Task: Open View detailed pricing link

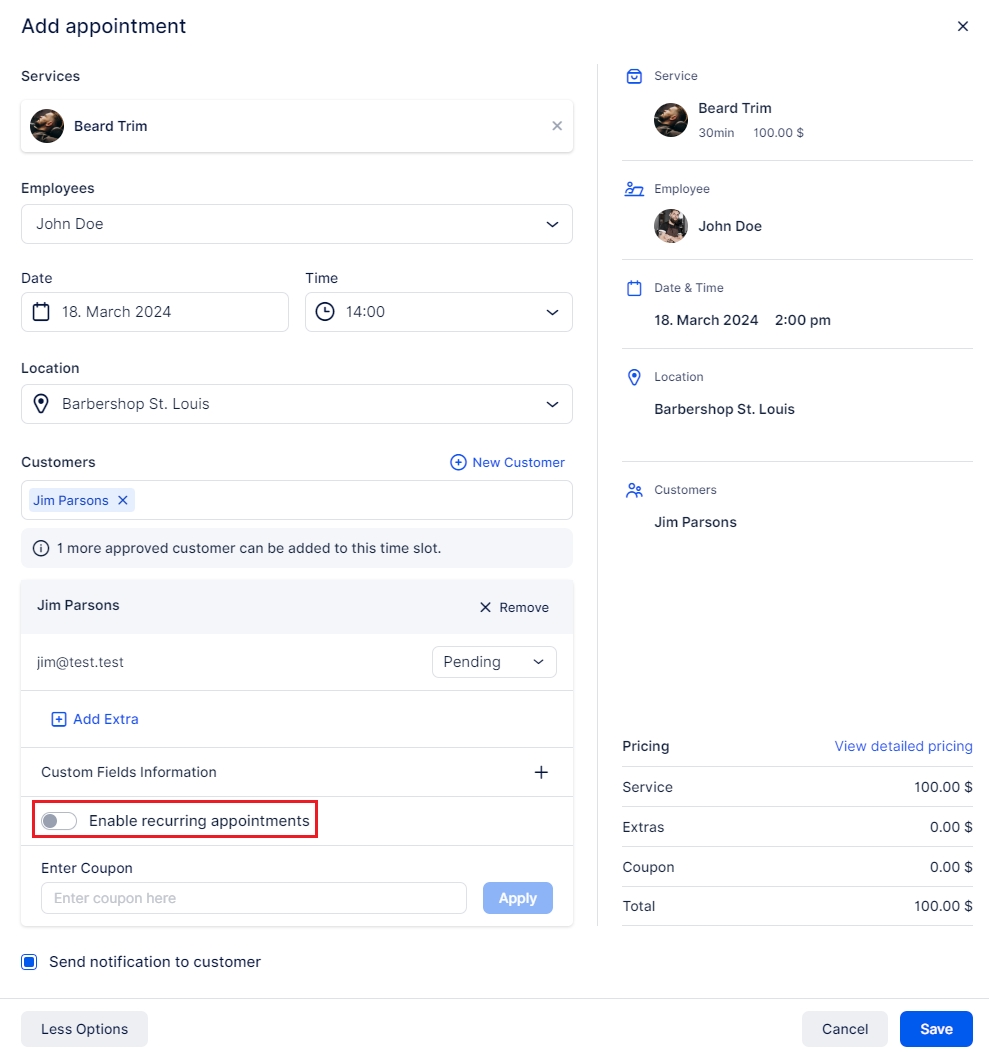Action: pos(903,746)
